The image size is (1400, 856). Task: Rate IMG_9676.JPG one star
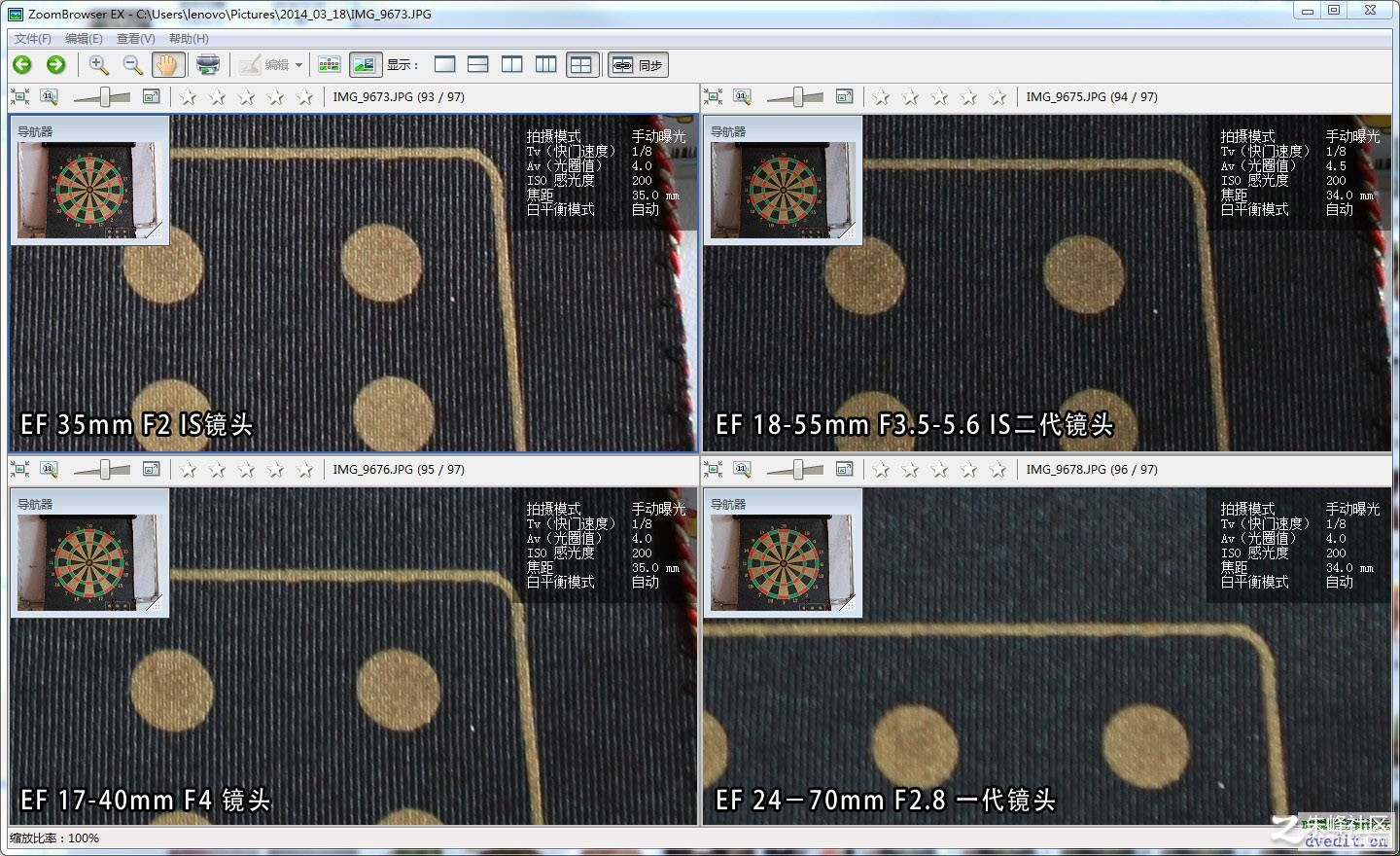click(x=189, y=469)
